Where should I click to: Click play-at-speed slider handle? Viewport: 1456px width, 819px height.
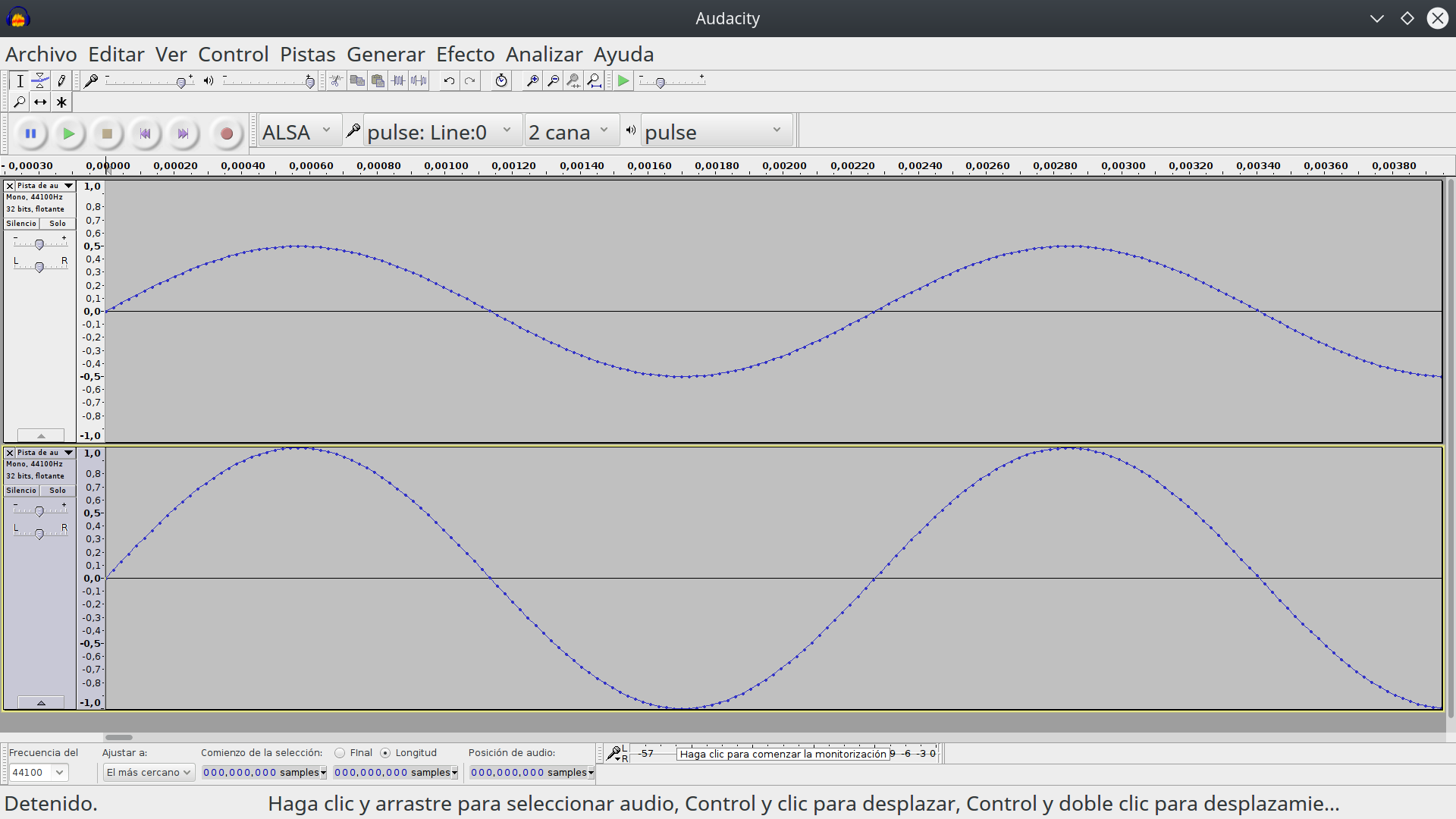pos(661,83)
